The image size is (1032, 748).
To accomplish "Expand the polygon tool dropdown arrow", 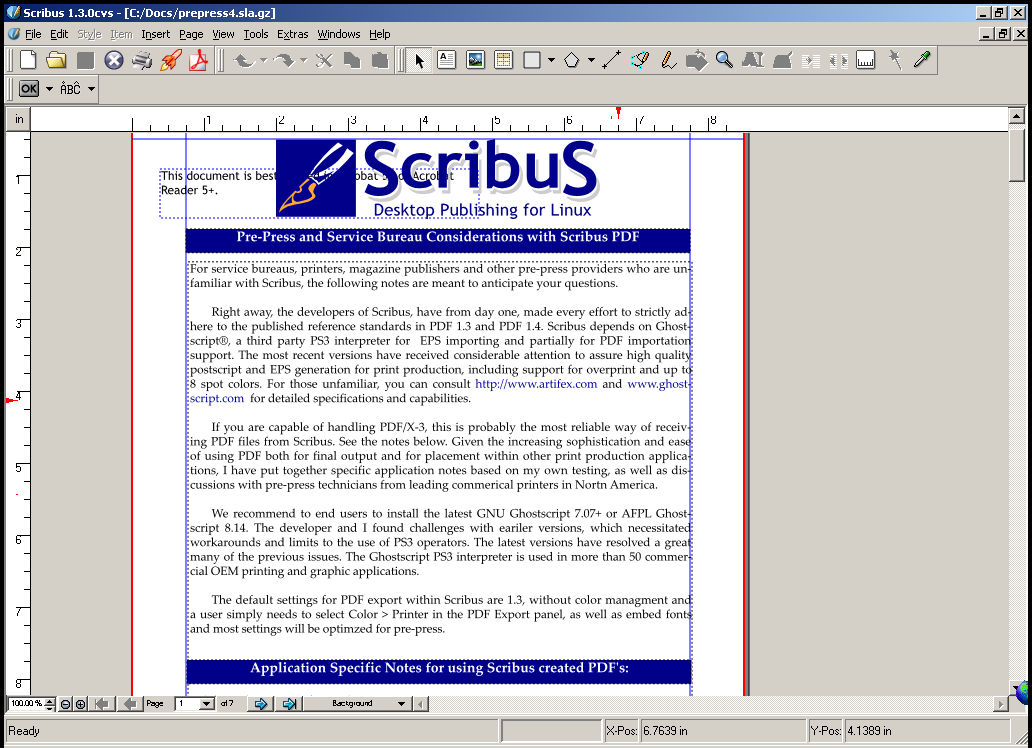I will tap(591, 61).
